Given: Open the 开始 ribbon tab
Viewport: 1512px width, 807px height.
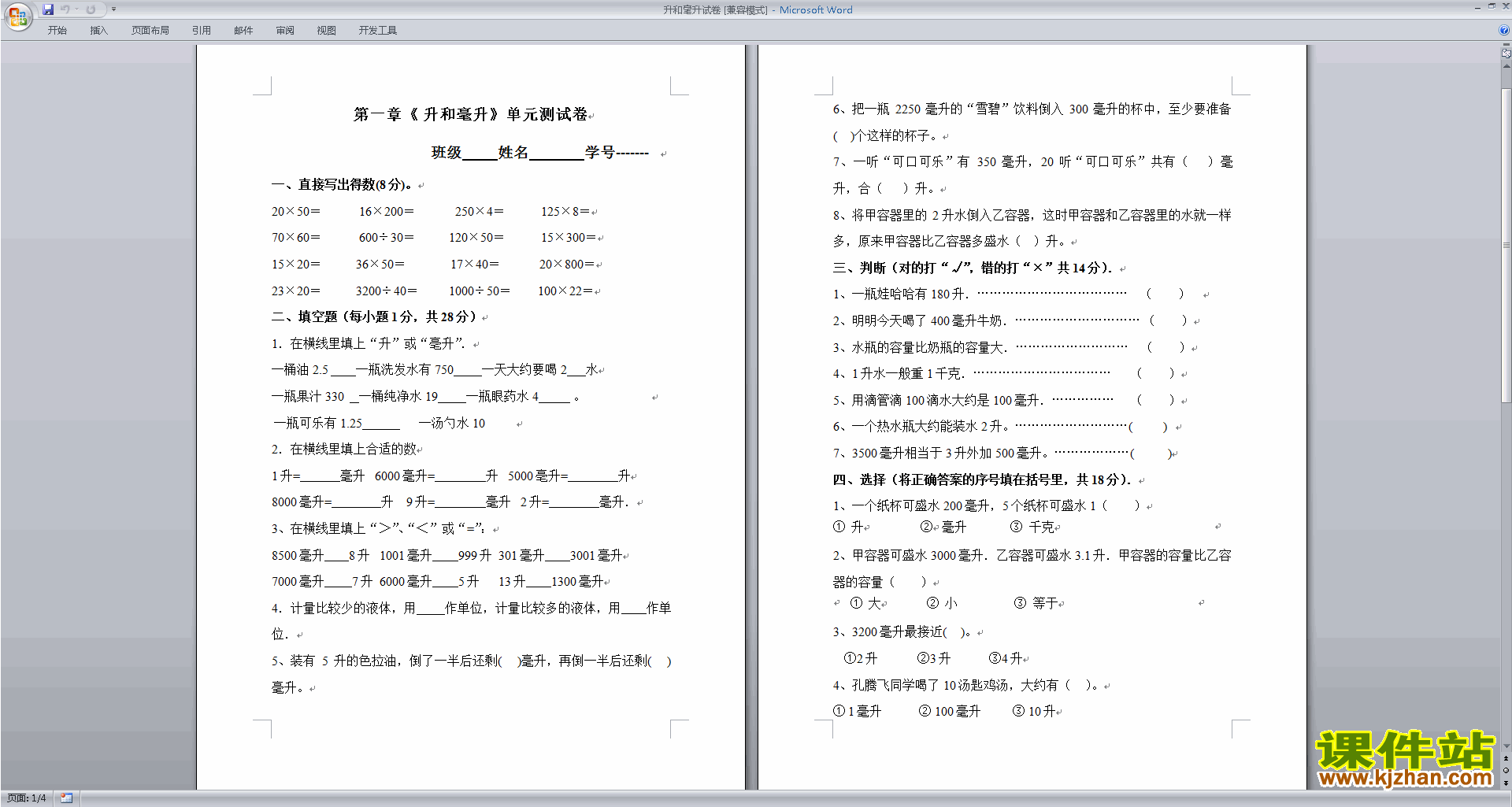Looking at the screenshot, I should (57, 30).
